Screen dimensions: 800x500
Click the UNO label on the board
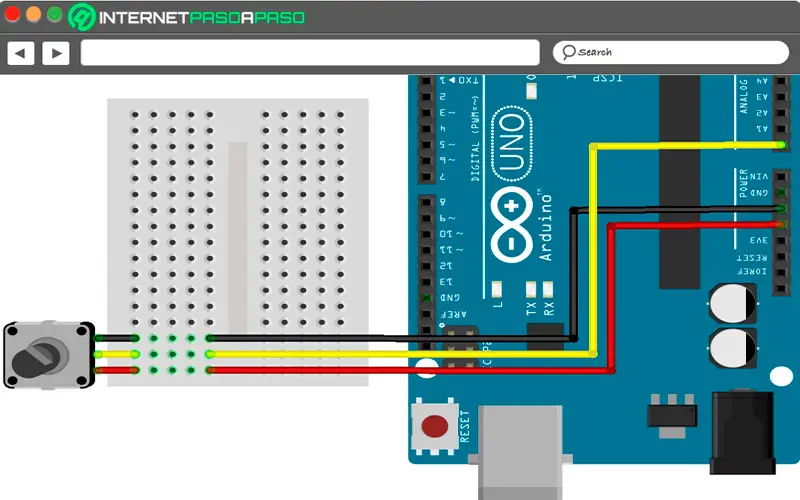coord(512,143)
